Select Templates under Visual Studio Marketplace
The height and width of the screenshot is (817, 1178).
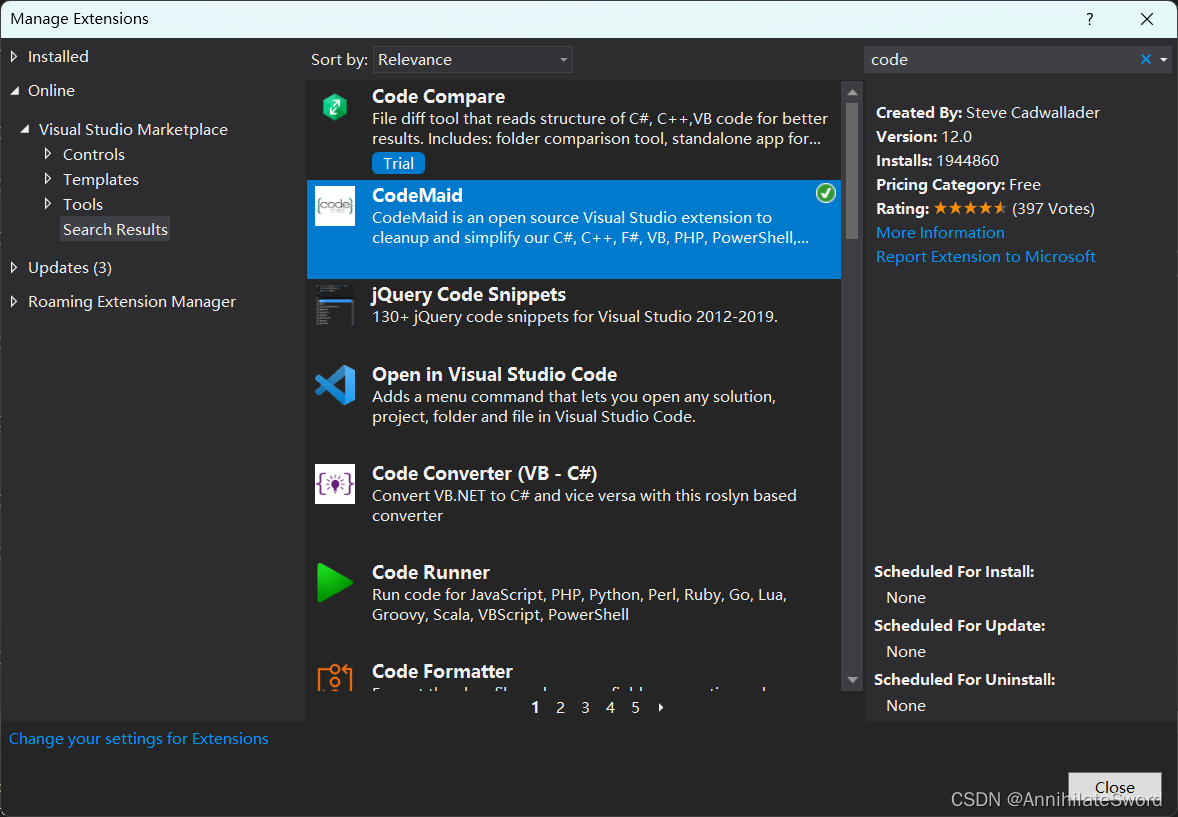point(101,179)
